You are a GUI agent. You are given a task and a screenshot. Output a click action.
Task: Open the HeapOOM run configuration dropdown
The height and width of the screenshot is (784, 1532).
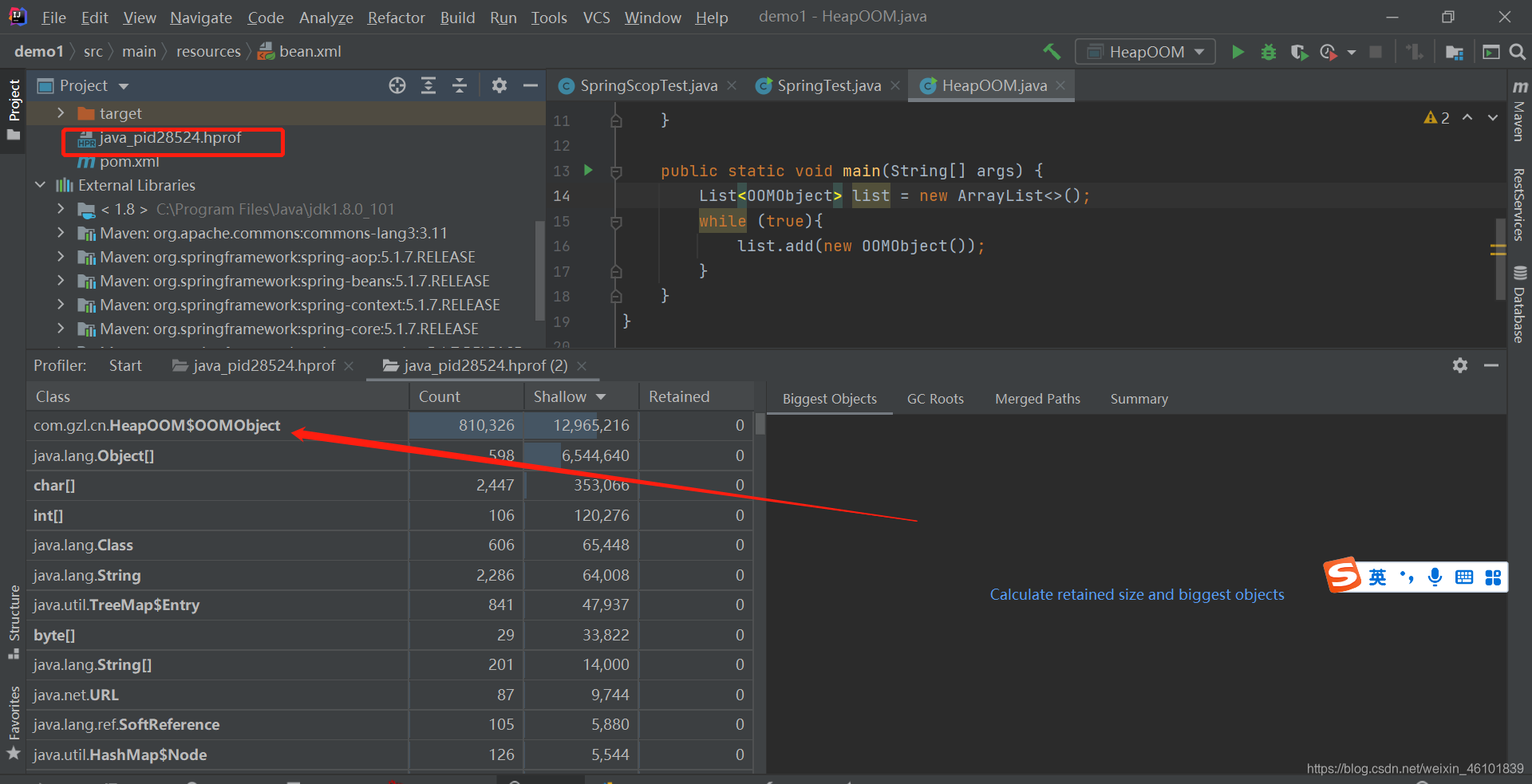click(x=1145, y=52)
